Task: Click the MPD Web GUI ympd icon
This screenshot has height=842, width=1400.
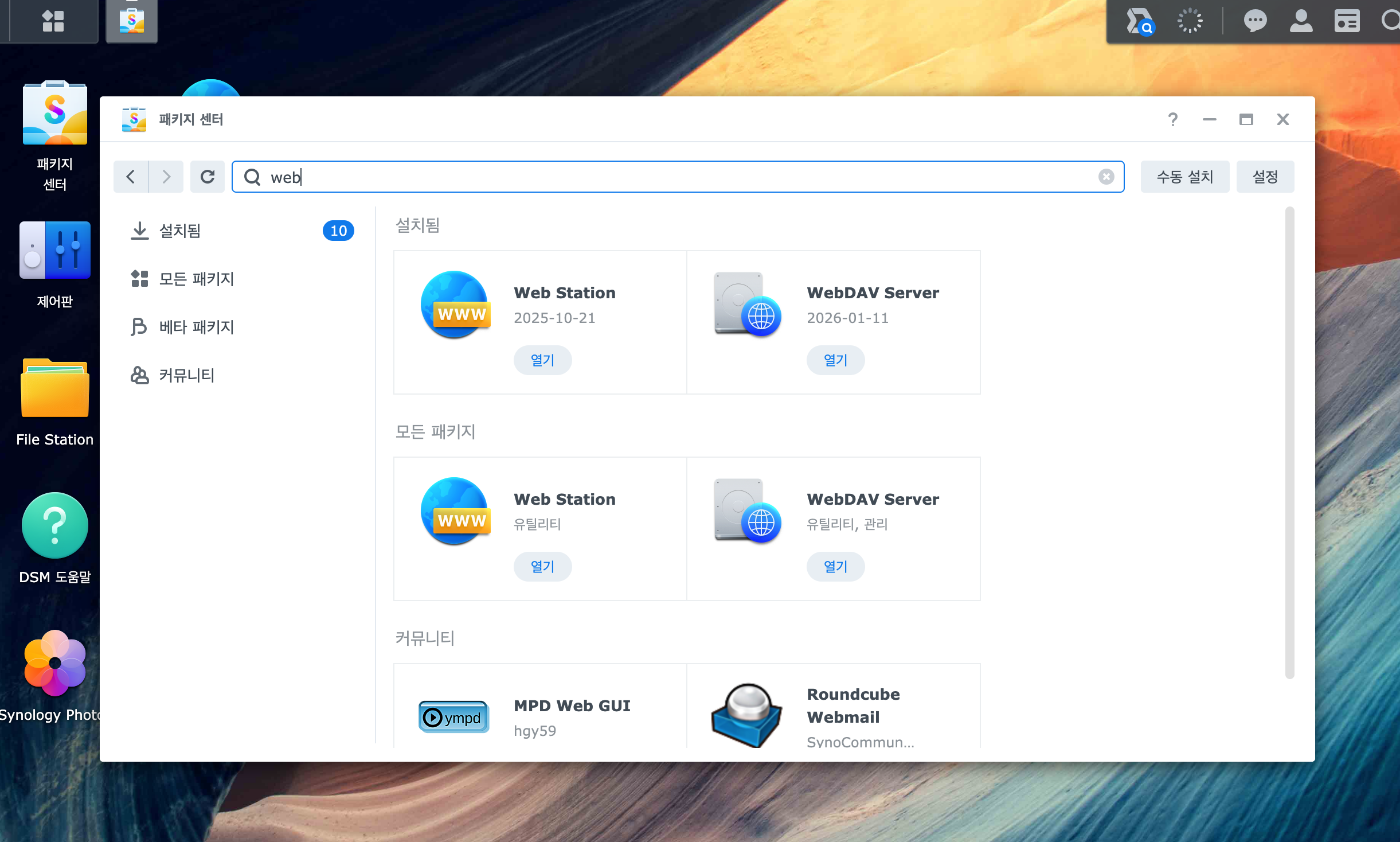Action: click(x=453, y=717)
